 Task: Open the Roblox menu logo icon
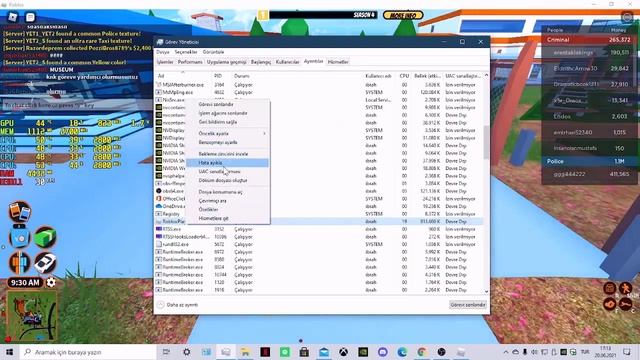coord(13,17)
